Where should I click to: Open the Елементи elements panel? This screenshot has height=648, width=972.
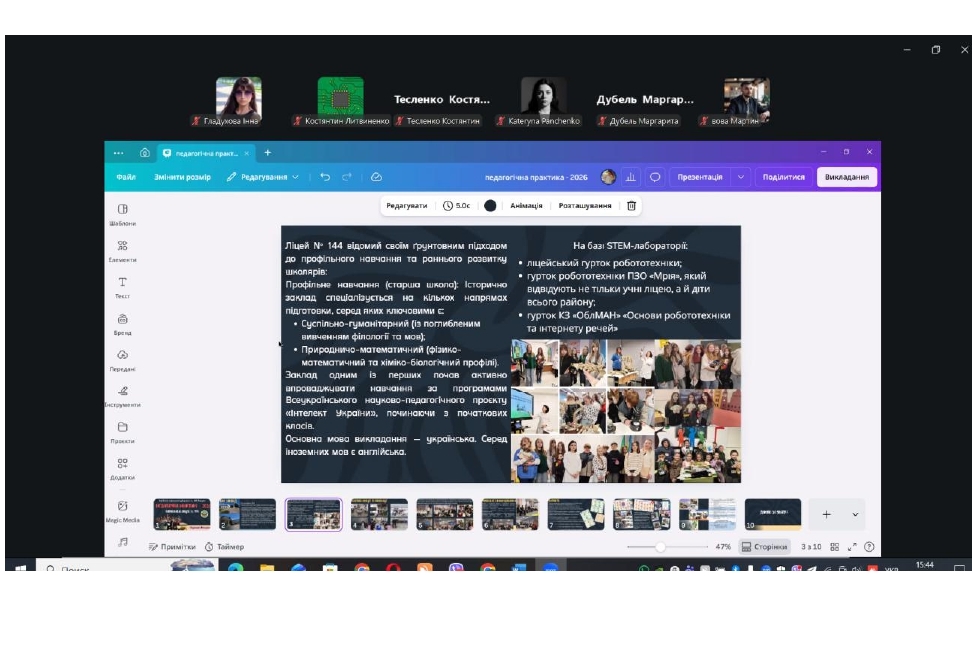point(123,251)
